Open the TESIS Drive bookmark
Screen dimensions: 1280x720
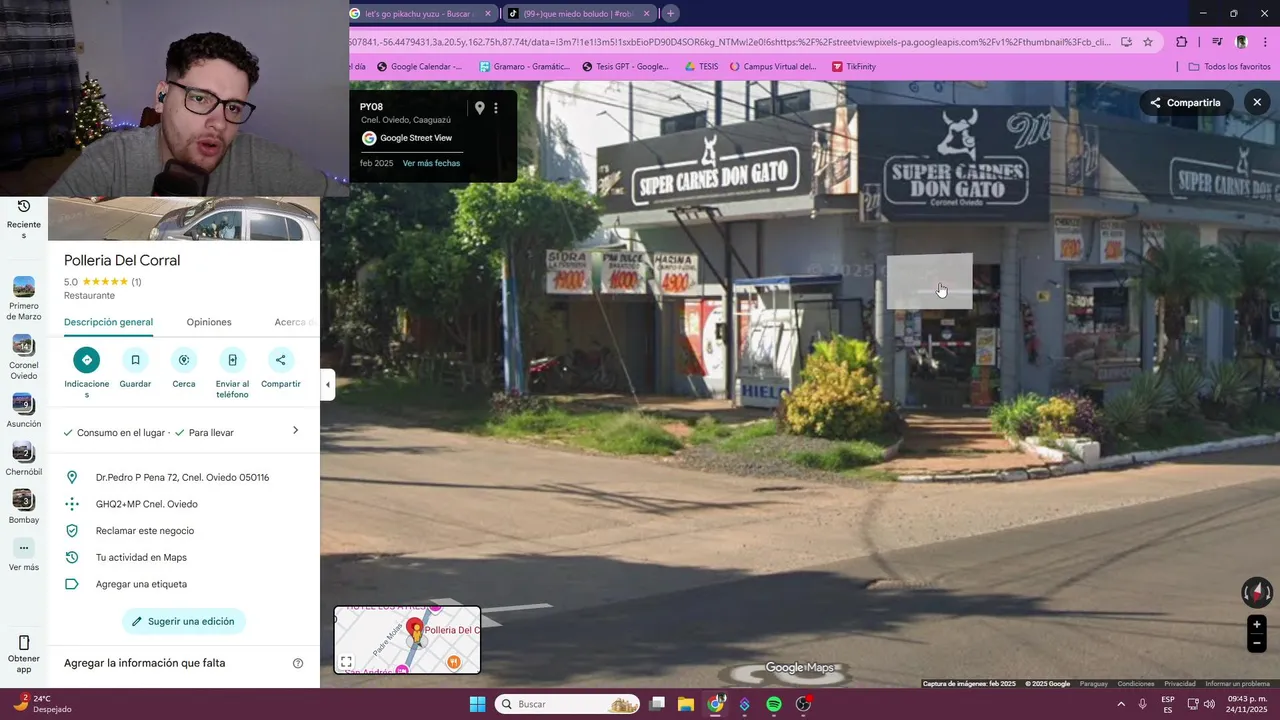701,67
